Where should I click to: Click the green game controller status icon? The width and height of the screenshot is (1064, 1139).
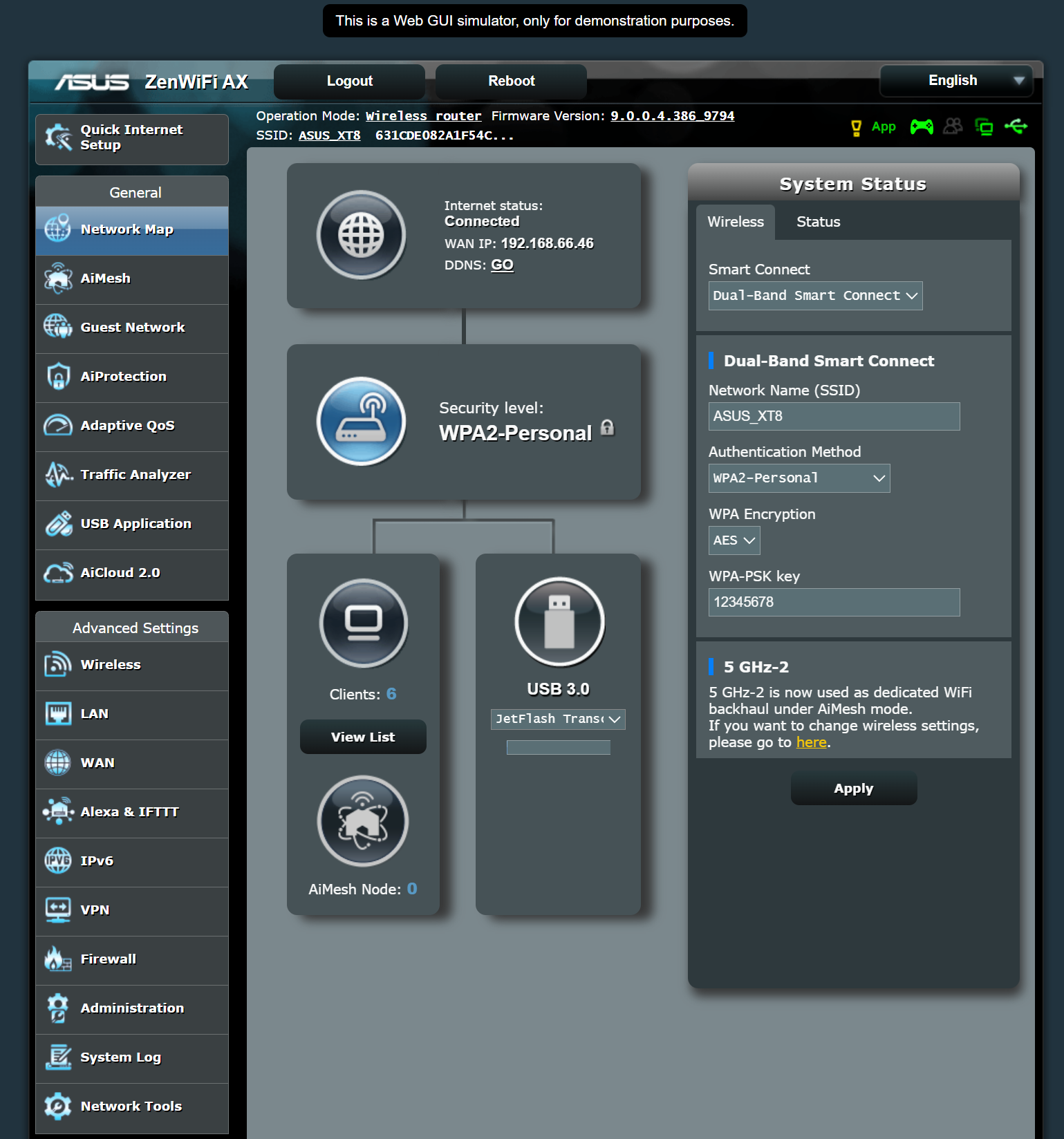(922, 126)
